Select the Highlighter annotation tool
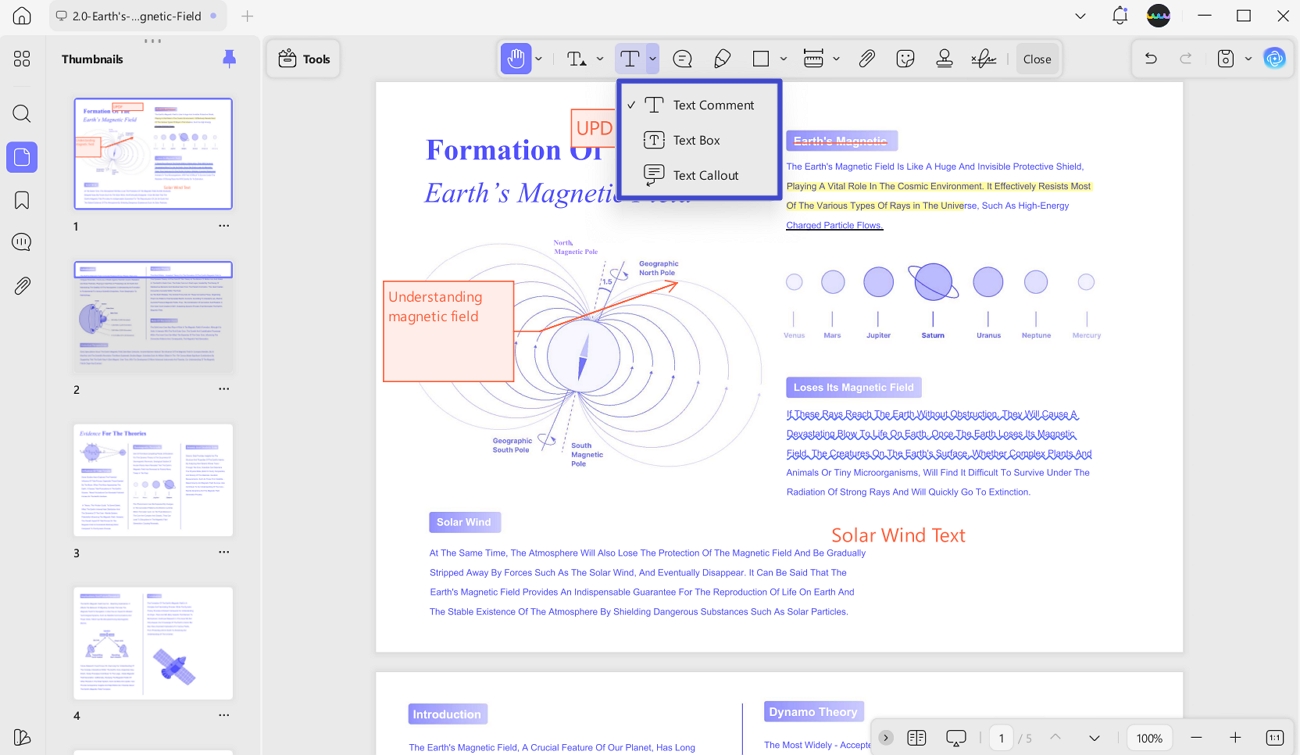Screen dimensions: 1300x755 722,58
